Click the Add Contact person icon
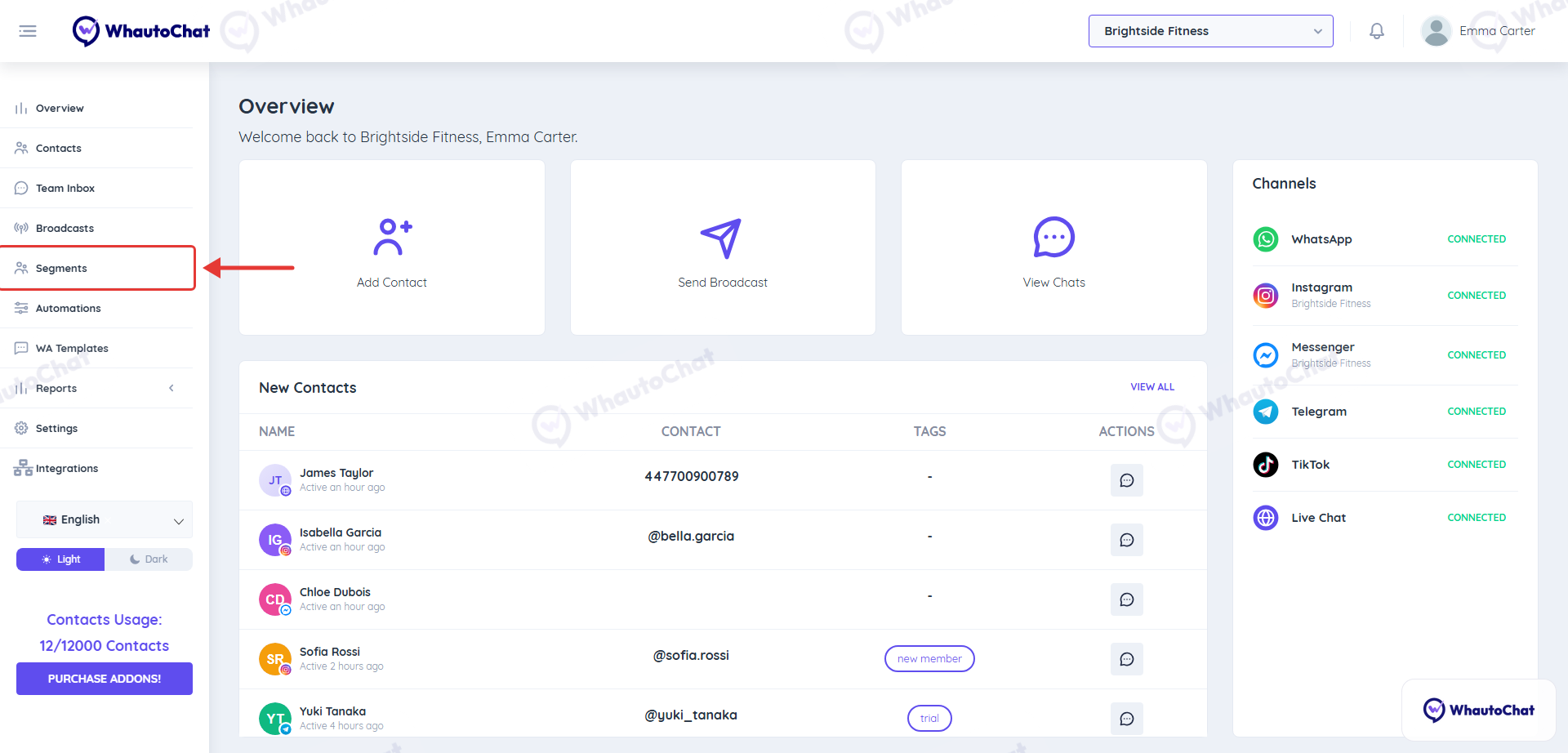 point(392,237)
